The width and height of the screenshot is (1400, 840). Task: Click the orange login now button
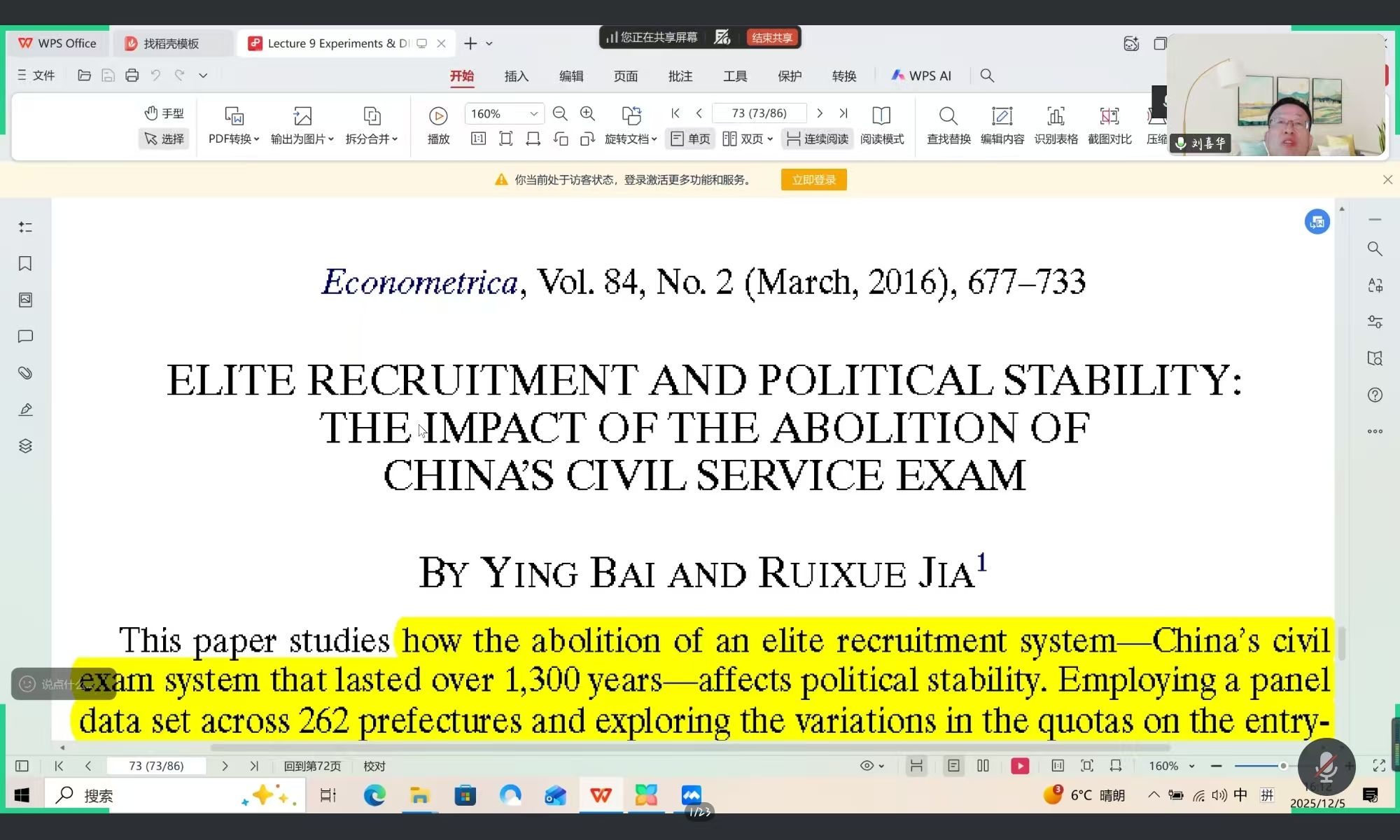point(813,180)
